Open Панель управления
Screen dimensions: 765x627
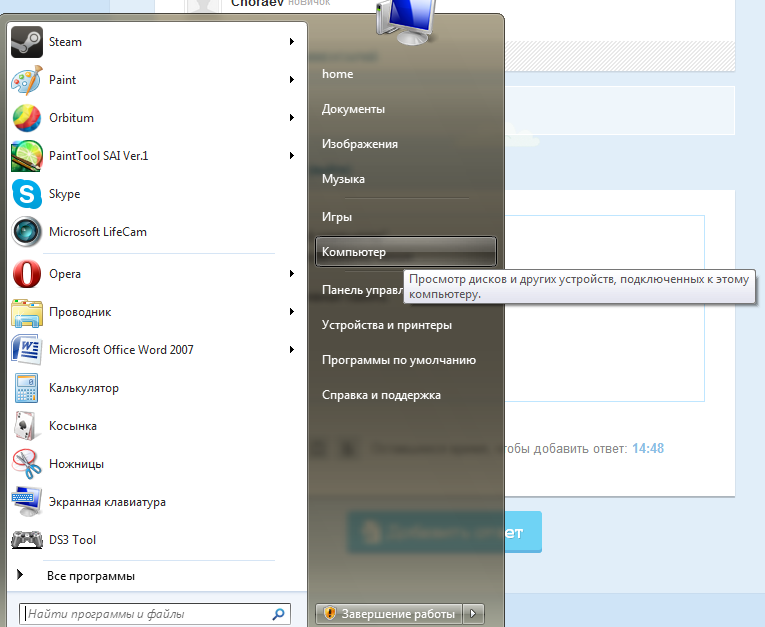coord(362,290)
